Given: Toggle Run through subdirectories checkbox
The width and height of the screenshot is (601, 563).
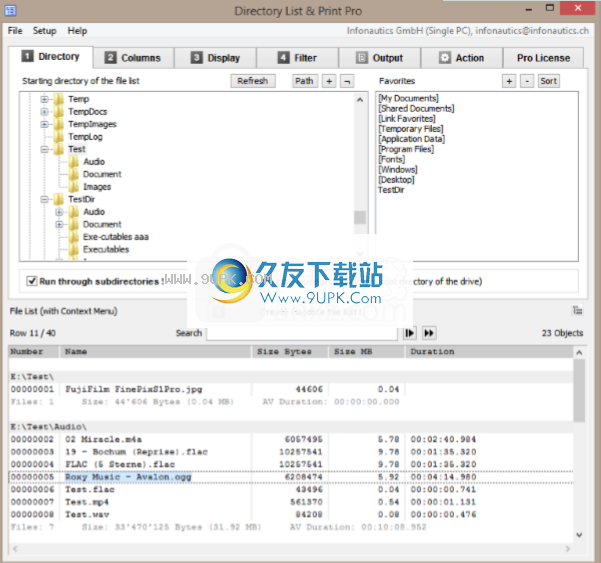Looking at the screenshot, I should [31, 281].
